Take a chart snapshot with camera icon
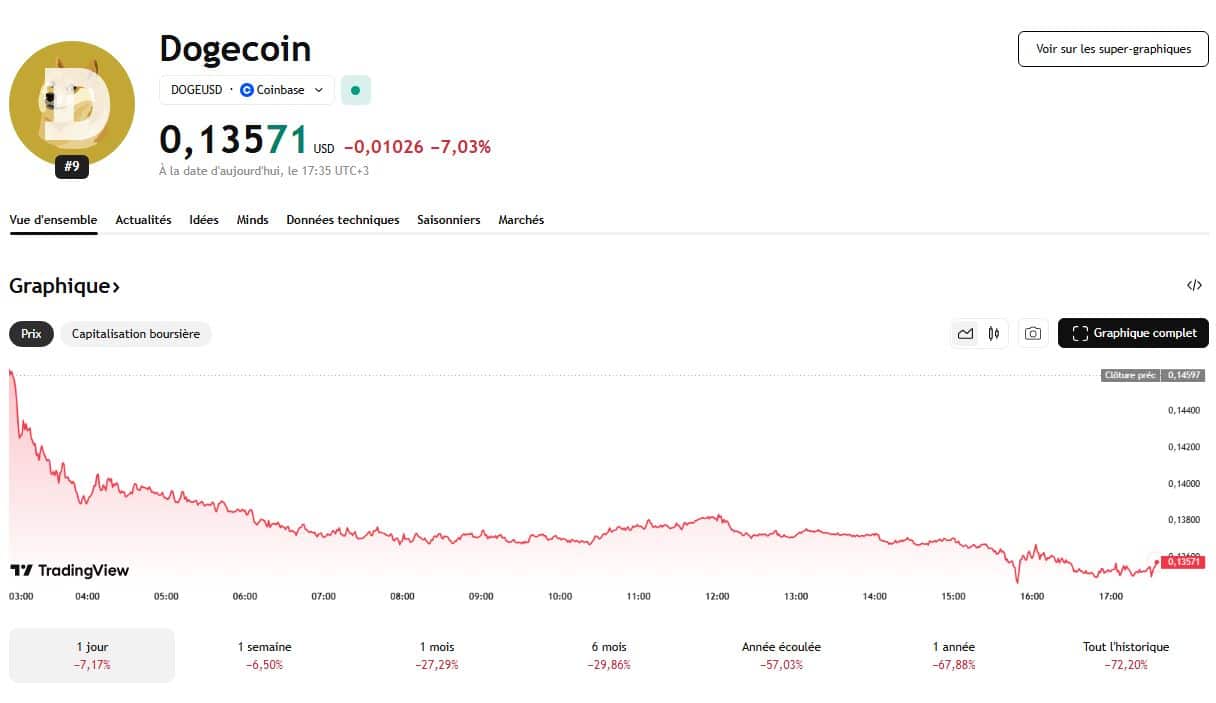 1032,333
